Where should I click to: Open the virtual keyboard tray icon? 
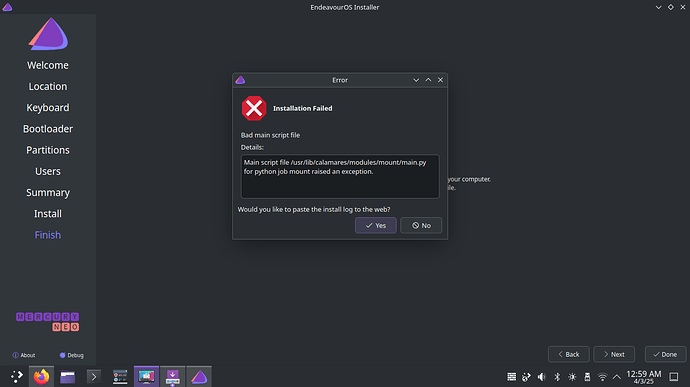click(511, 377)
